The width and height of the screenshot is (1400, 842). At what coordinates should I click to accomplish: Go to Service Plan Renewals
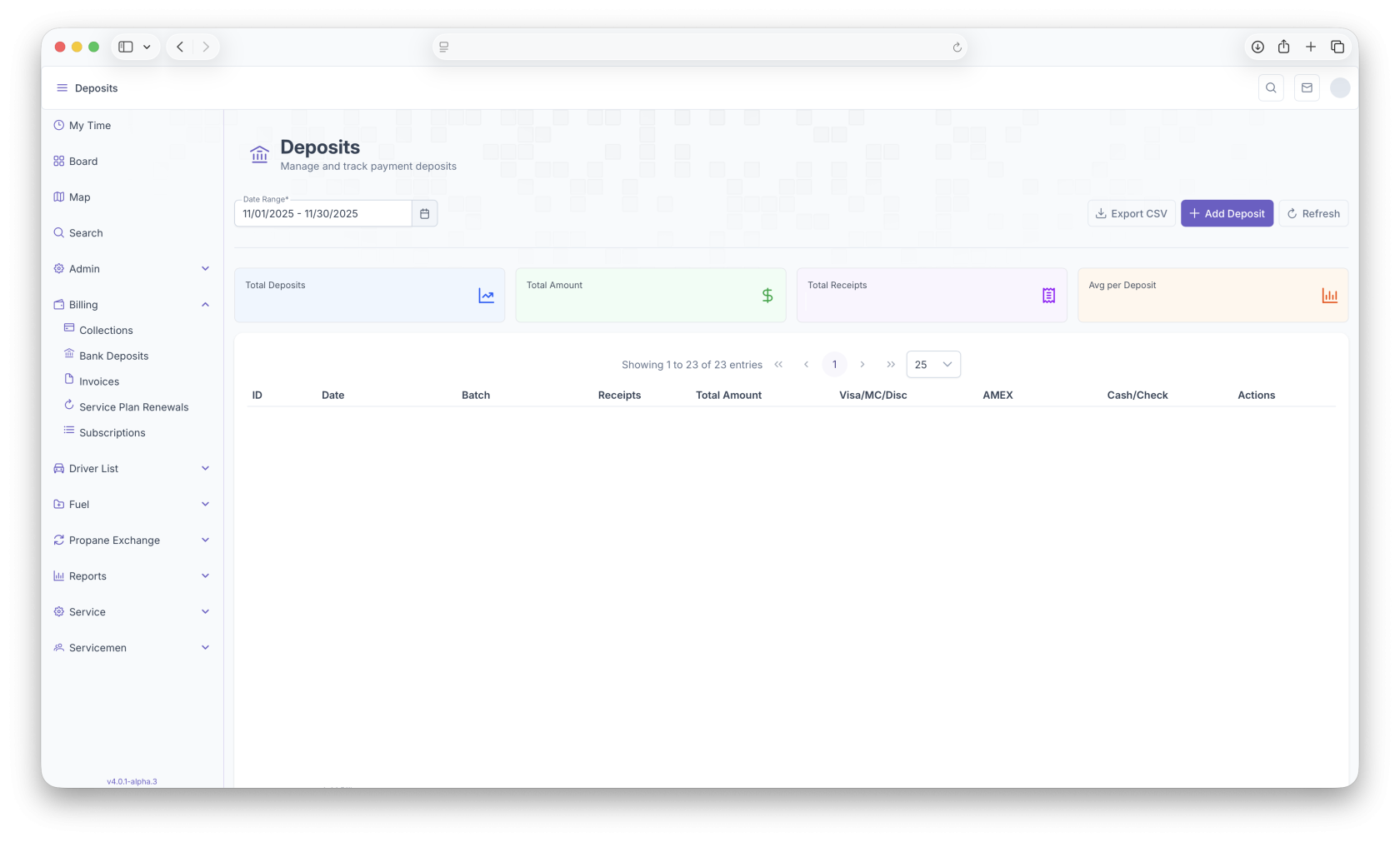tap(133, 407)
